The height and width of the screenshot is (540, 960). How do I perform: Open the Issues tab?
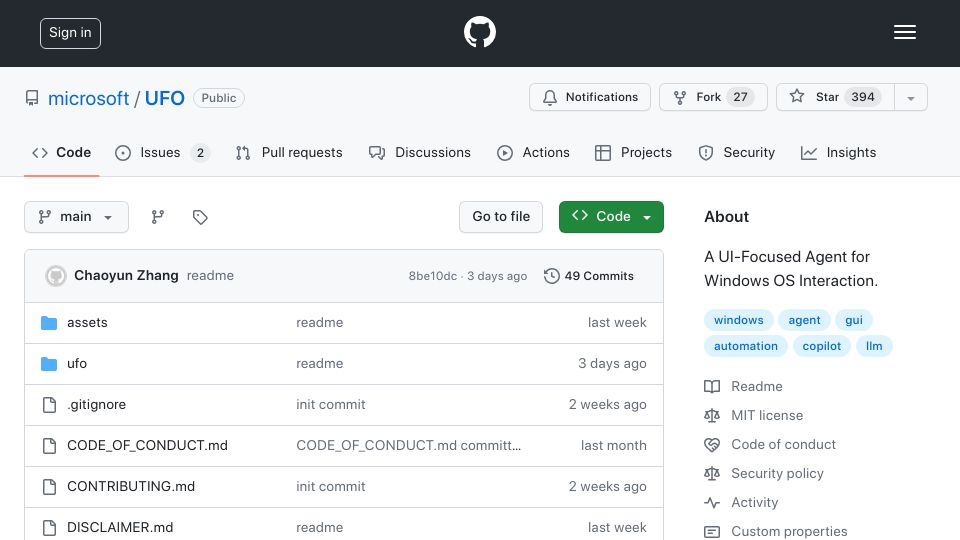click(162, 152)
